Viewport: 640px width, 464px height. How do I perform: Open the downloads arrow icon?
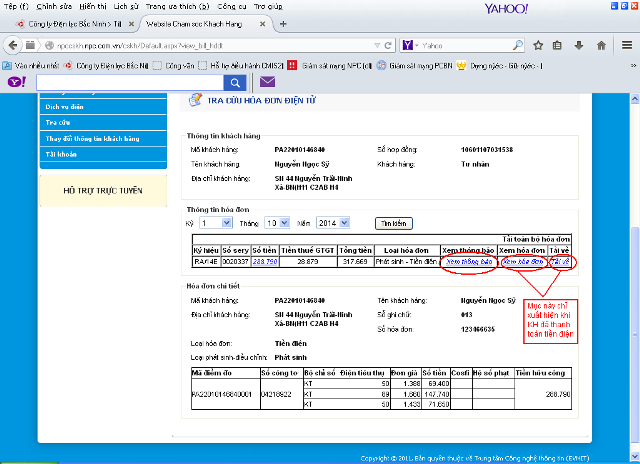point(581,45)
